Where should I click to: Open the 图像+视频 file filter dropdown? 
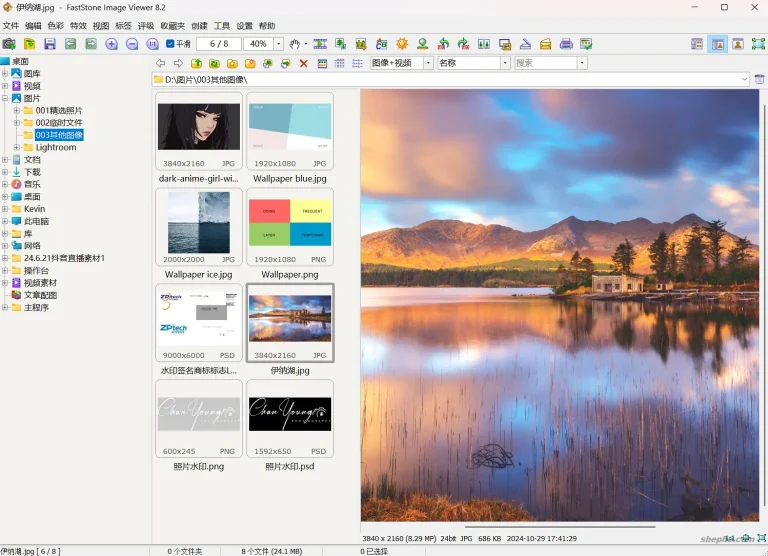click(429, 63)
